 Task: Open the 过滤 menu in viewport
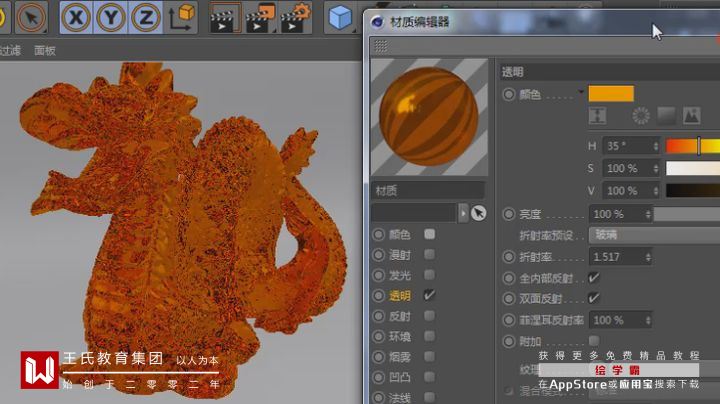(10, 50)
